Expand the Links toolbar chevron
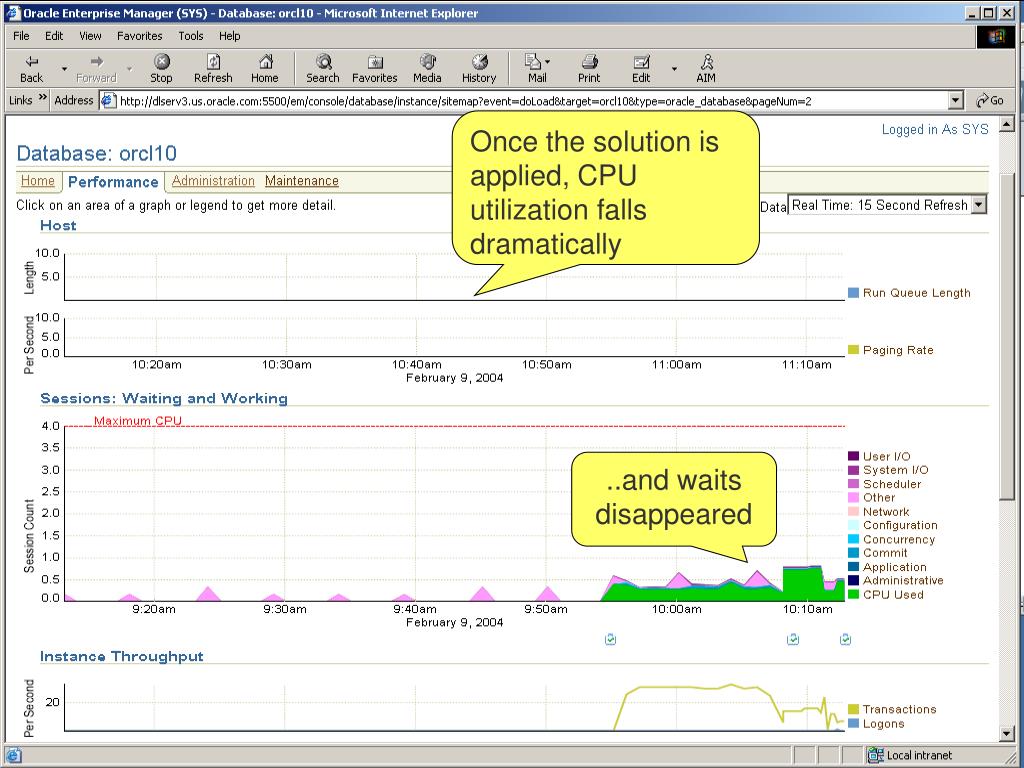 pyautogui.click(x=42, y=98)
